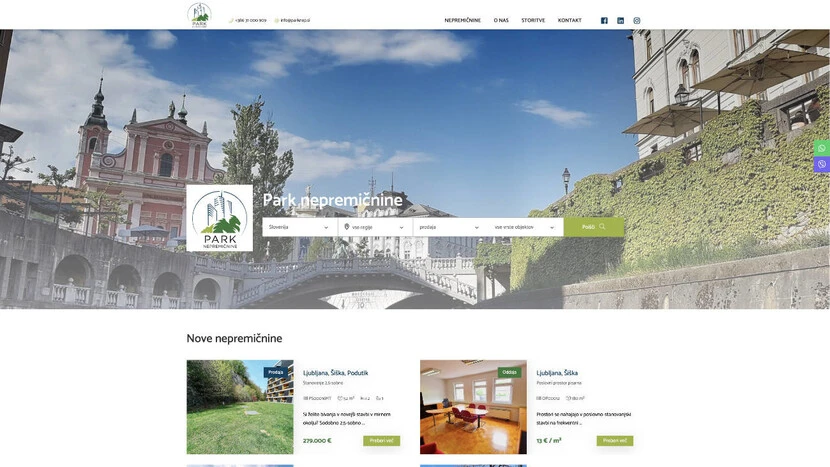Image resolution: width=830 pixels, height=467 pixels.
Task: Open the Instagram profile icon
Action: click(637, 21)
